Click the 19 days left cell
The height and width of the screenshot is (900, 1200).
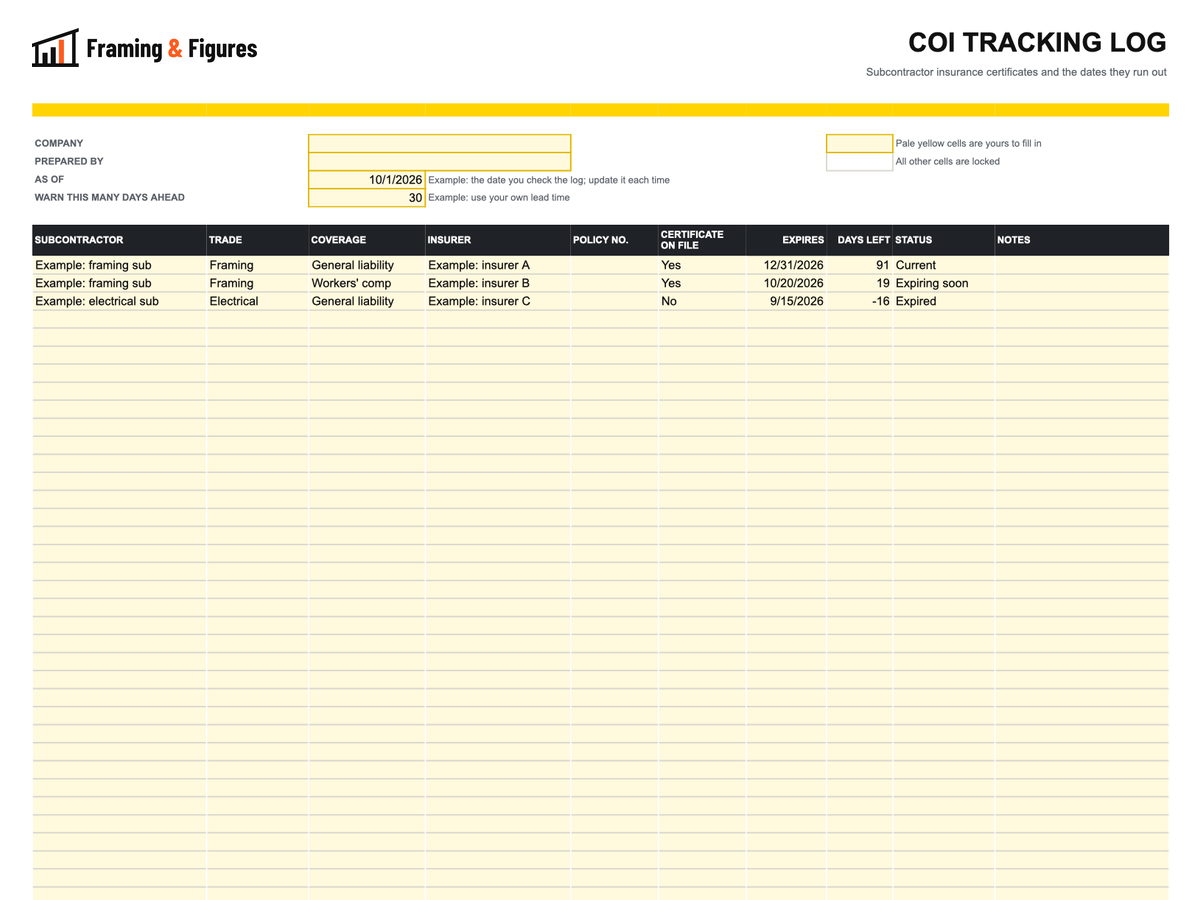[x=859, y=283]
